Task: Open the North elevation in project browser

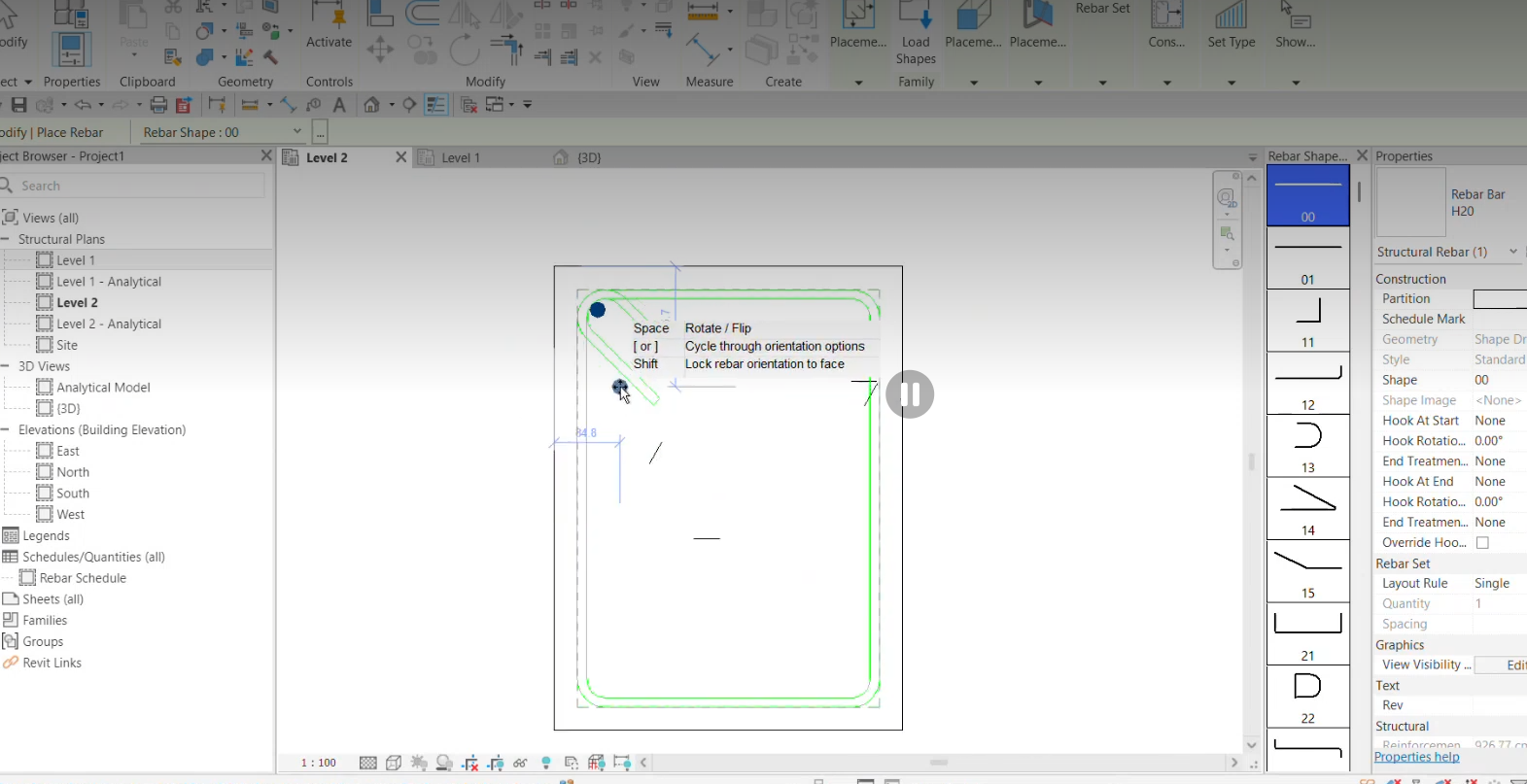Action: pyautogui.click(x=73, y=472)
